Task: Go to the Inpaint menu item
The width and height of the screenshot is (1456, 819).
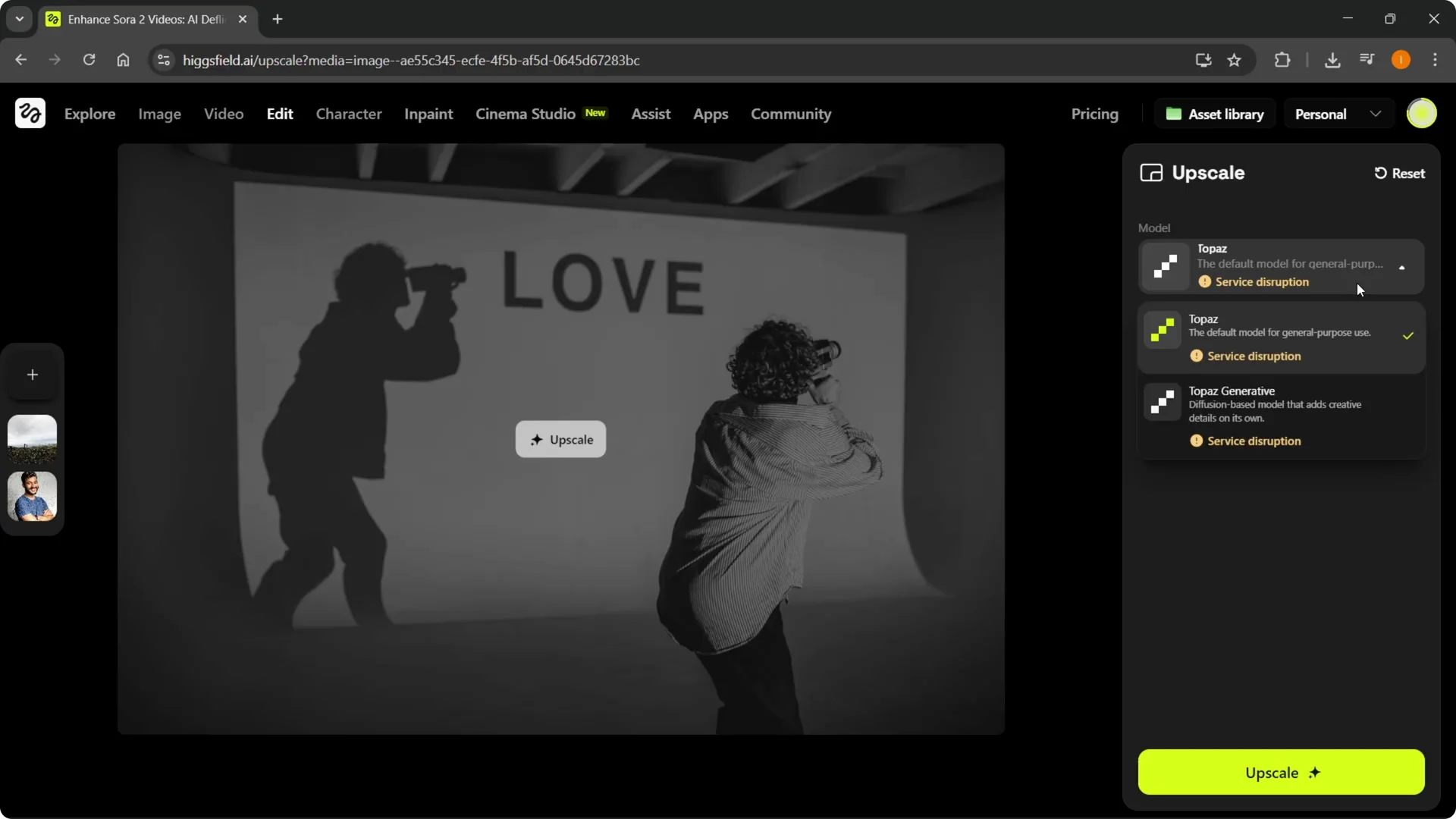Action: coord(428,114)
